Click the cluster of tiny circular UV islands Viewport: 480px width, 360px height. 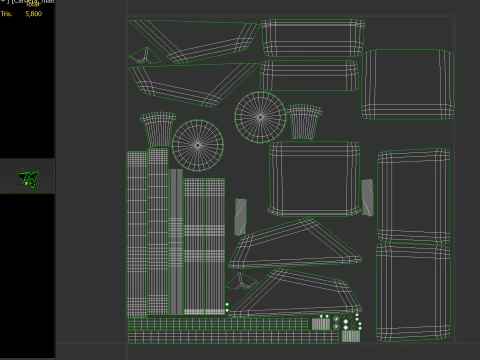[x=347, y=322]
